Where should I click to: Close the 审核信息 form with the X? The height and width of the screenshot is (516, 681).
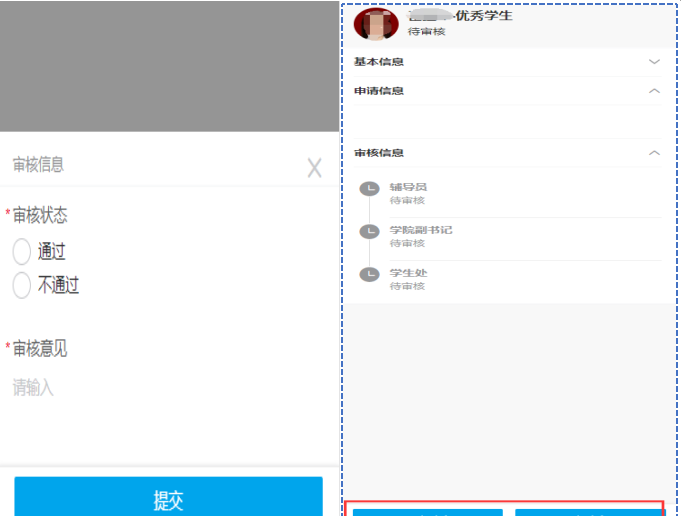pyautogui.click(x=314, y=168)
